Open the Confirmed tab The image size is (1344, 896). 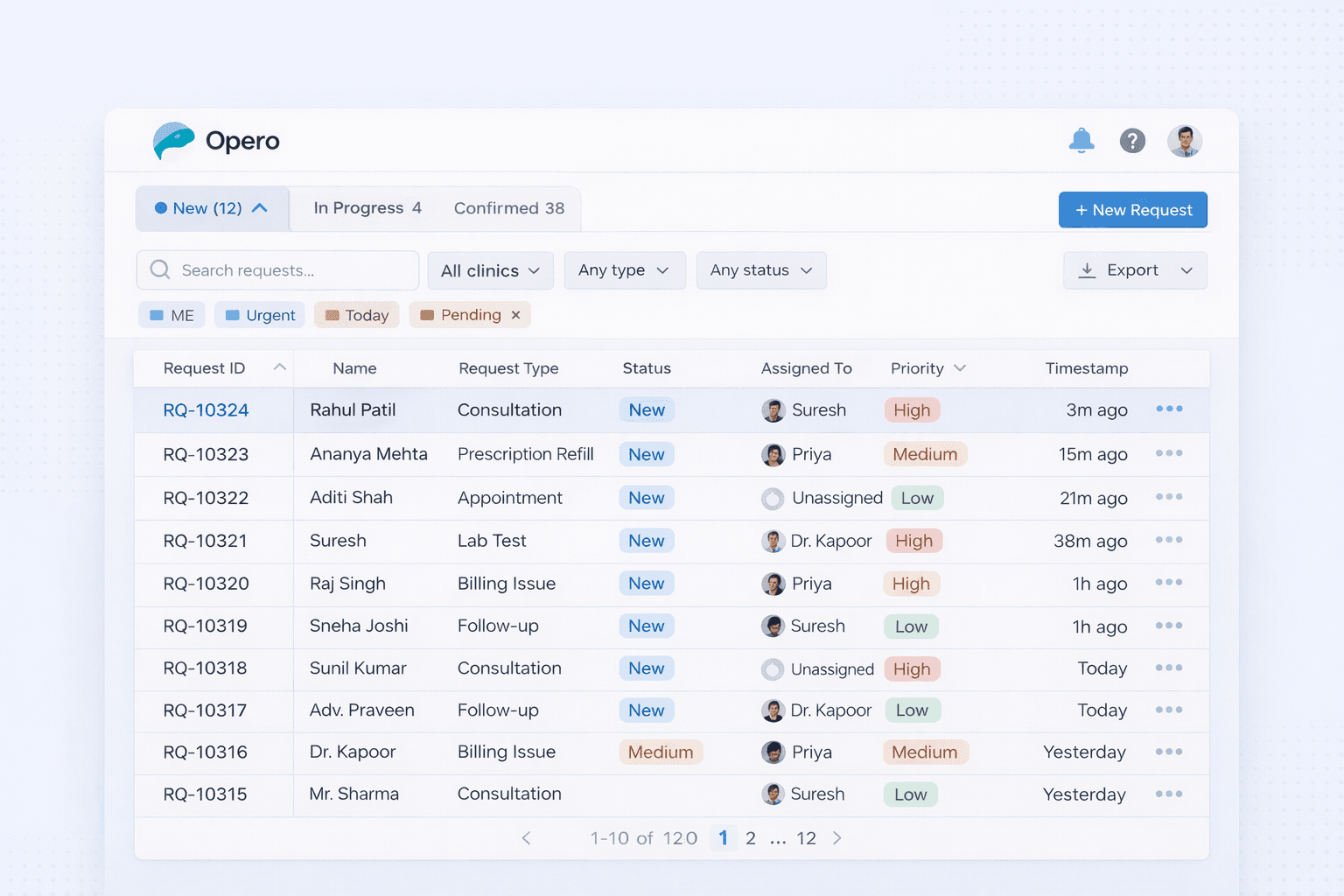pos(508,208)
